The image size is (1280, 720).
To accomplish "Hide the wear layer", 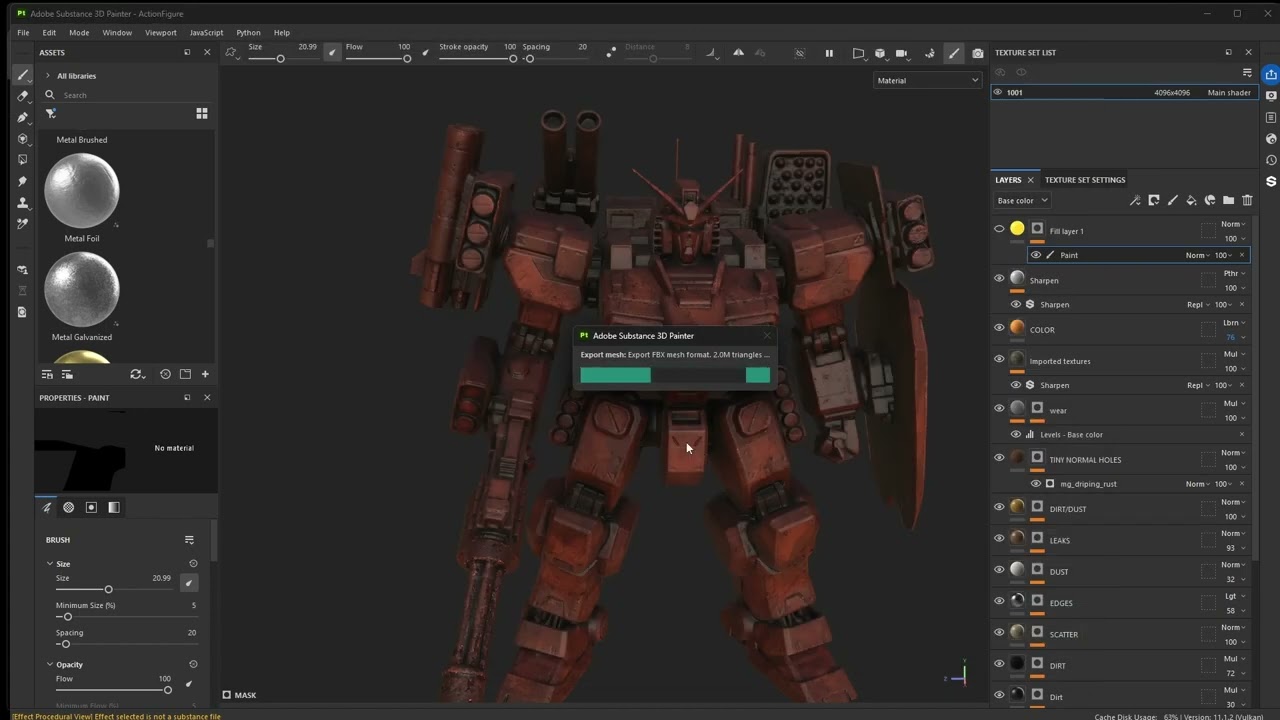I will pos(999,408).
